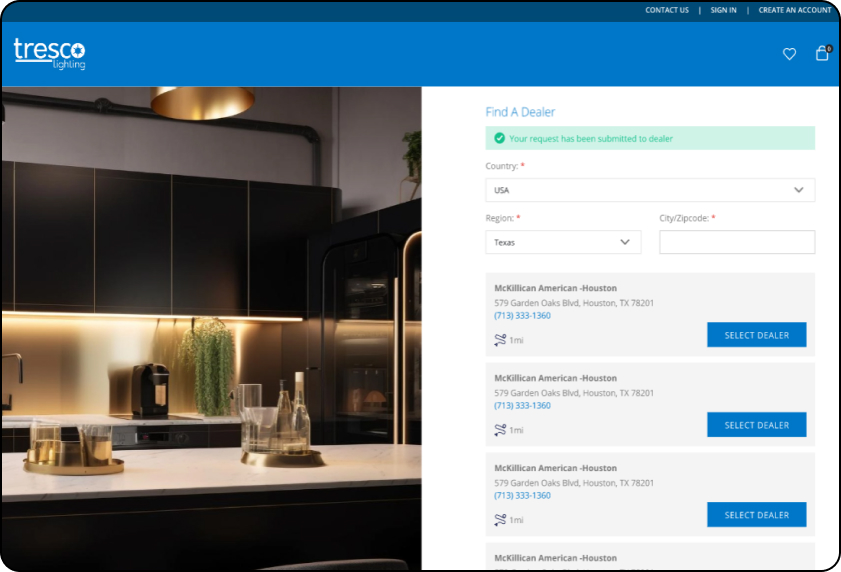Click distance route icon in second dealer card
The width and height of the screenshot is (841, 572).
pos(500,430)
